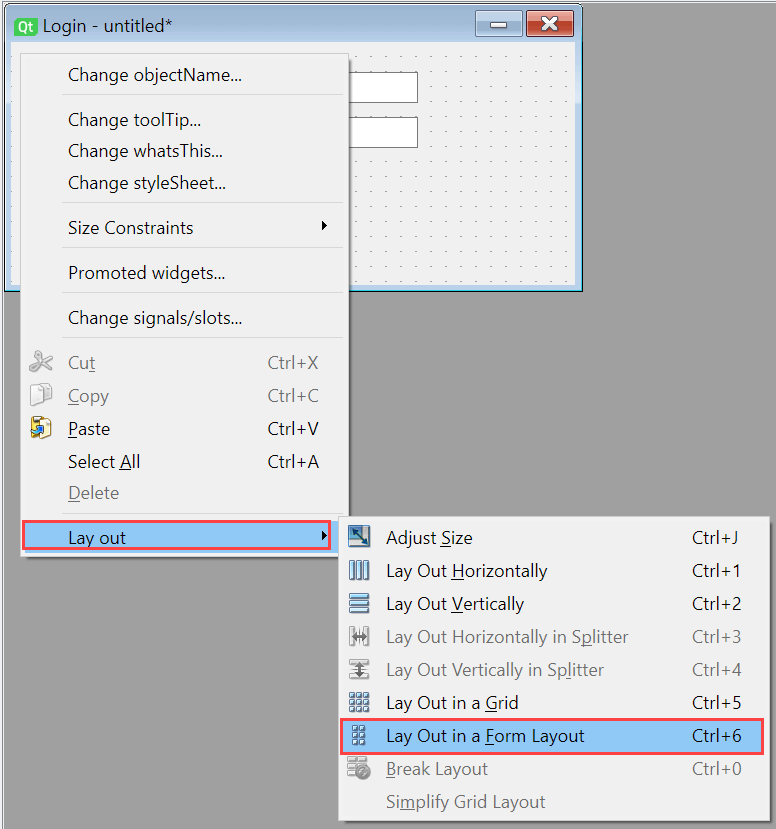Click the Lay Out in a Grid icon
This screenshot has height=829, width=776.
(360, 703)
